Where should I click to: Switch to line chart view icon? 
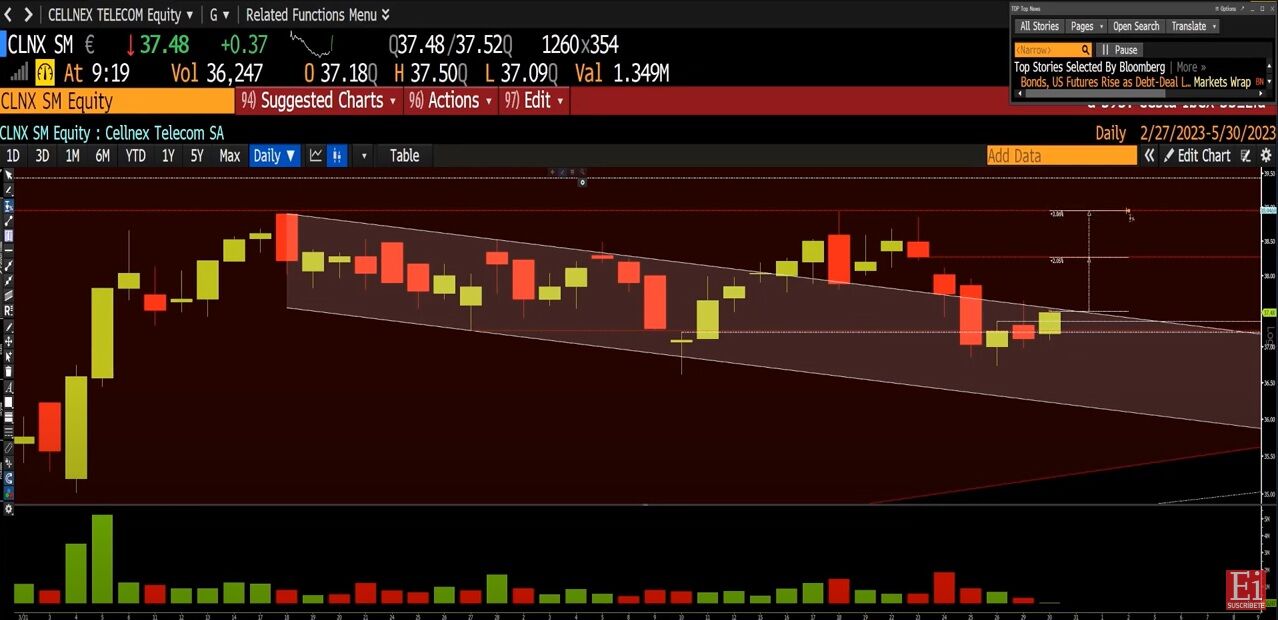316,155
